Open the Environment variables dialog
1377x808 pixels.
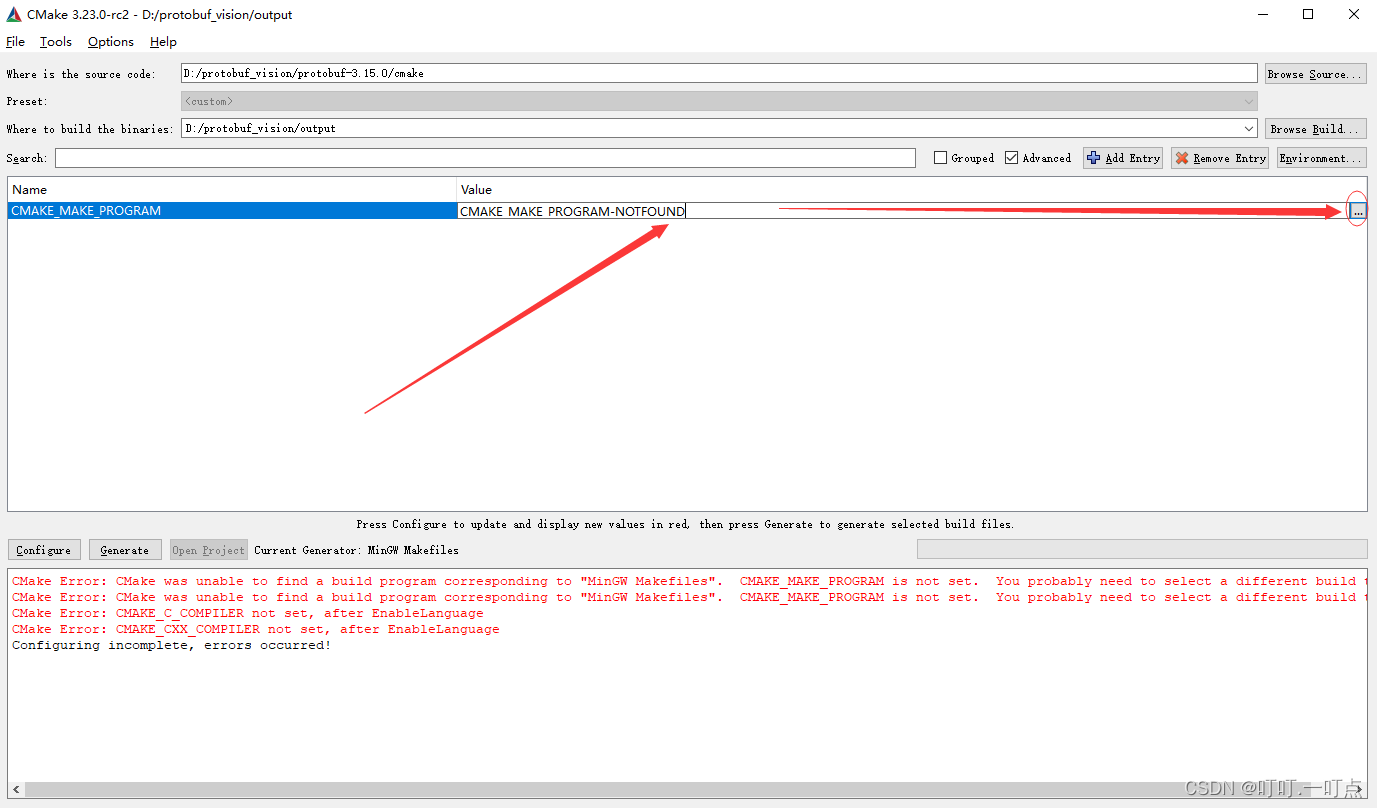coord(1320,157)
